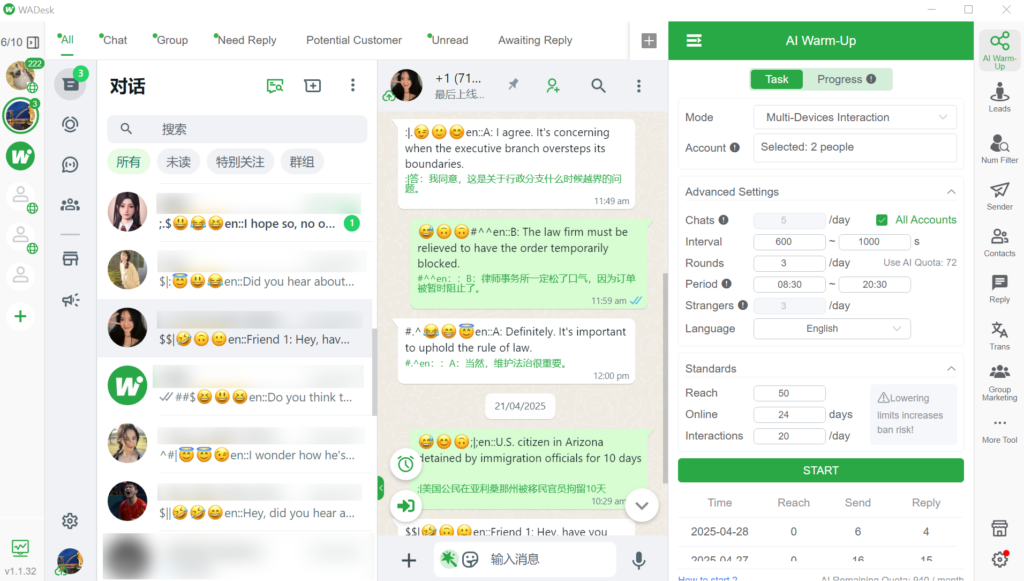The width and height of the screenshot is (1024, 581).
Task: Select the account avatar with 222 badge
Action: coord(21,76)
